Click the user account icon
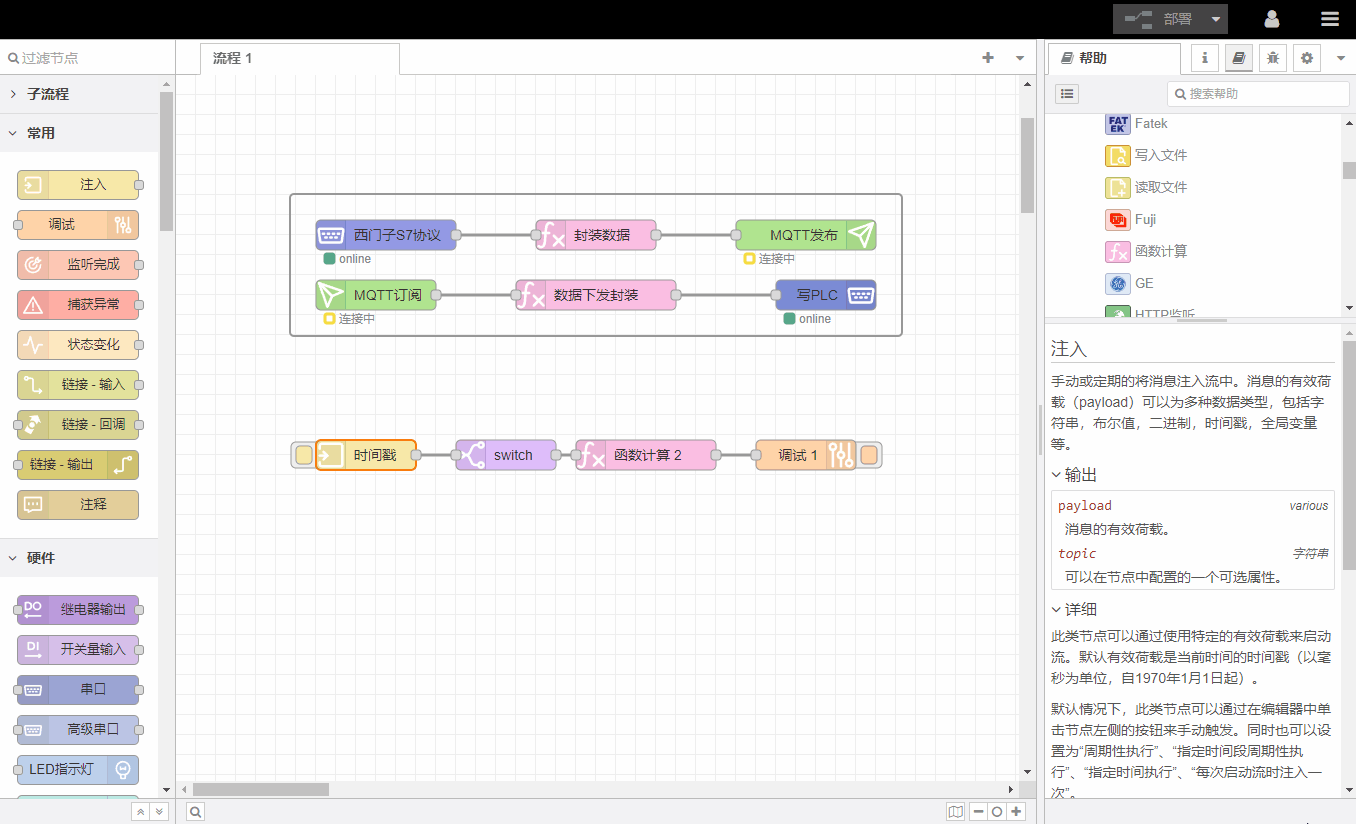This screenshot has height=824, width=1356. point(1272,19)
